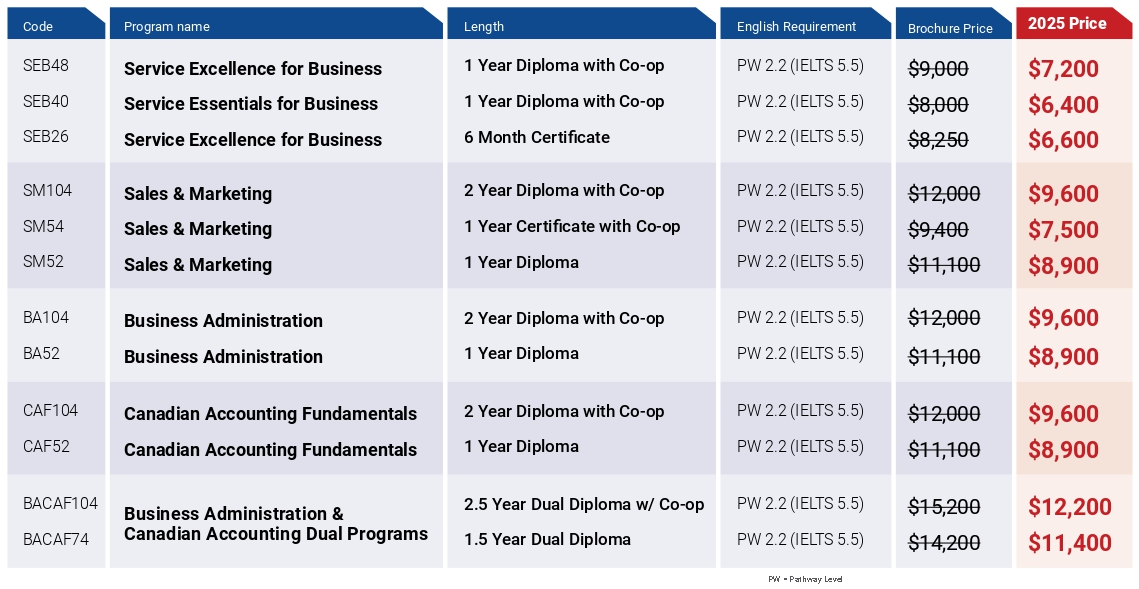
Task: Click program code SEB48
Action: [x=46, y=66]
